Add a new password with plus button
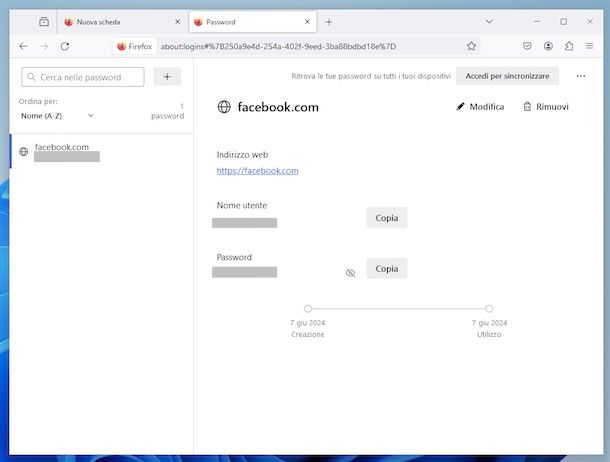 pos(167,77)
